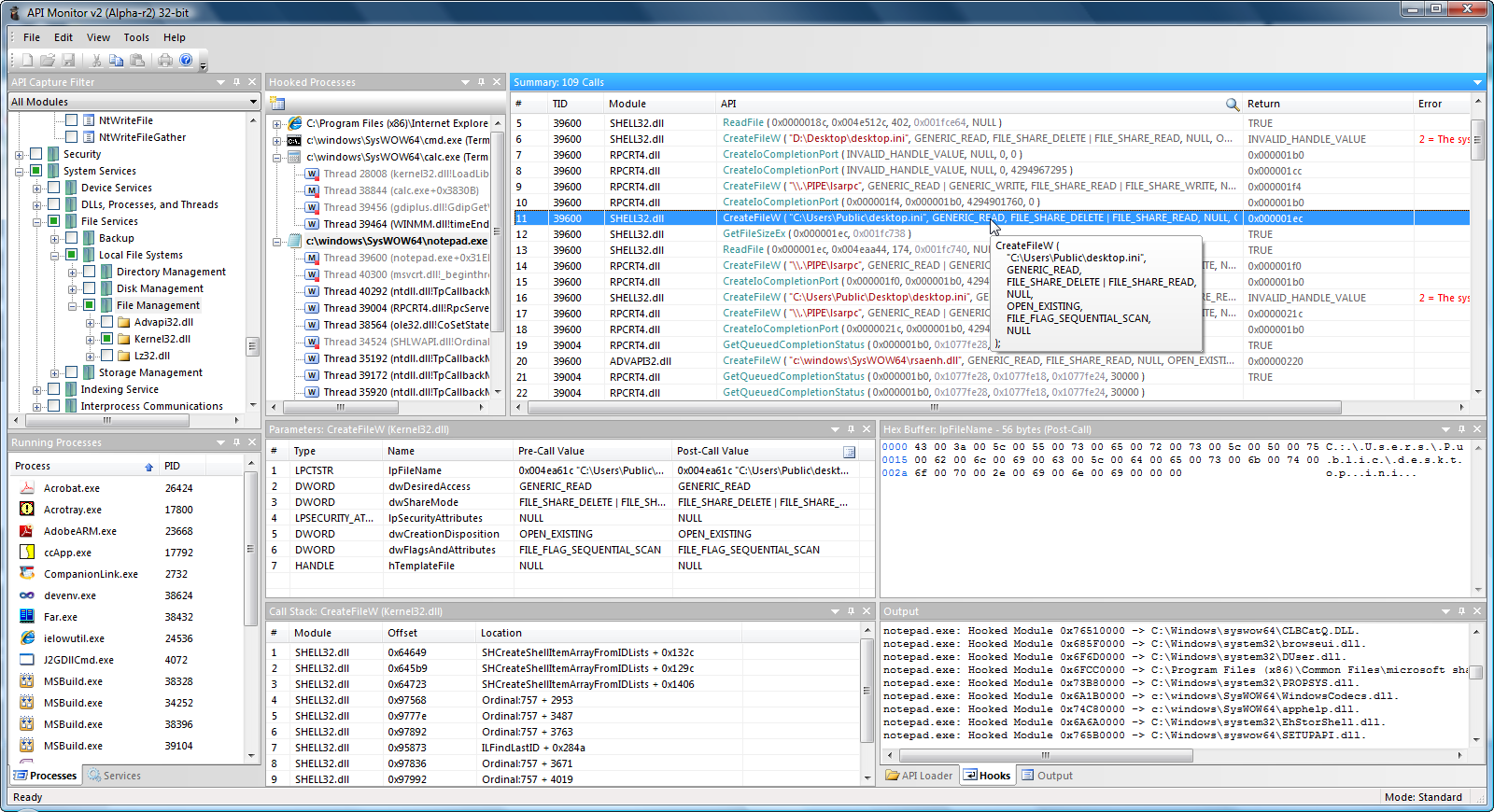Click the Internet Explorer process icon in Hooked Processes
Viewport: 1494px width, 812px height.
(295, 123)
